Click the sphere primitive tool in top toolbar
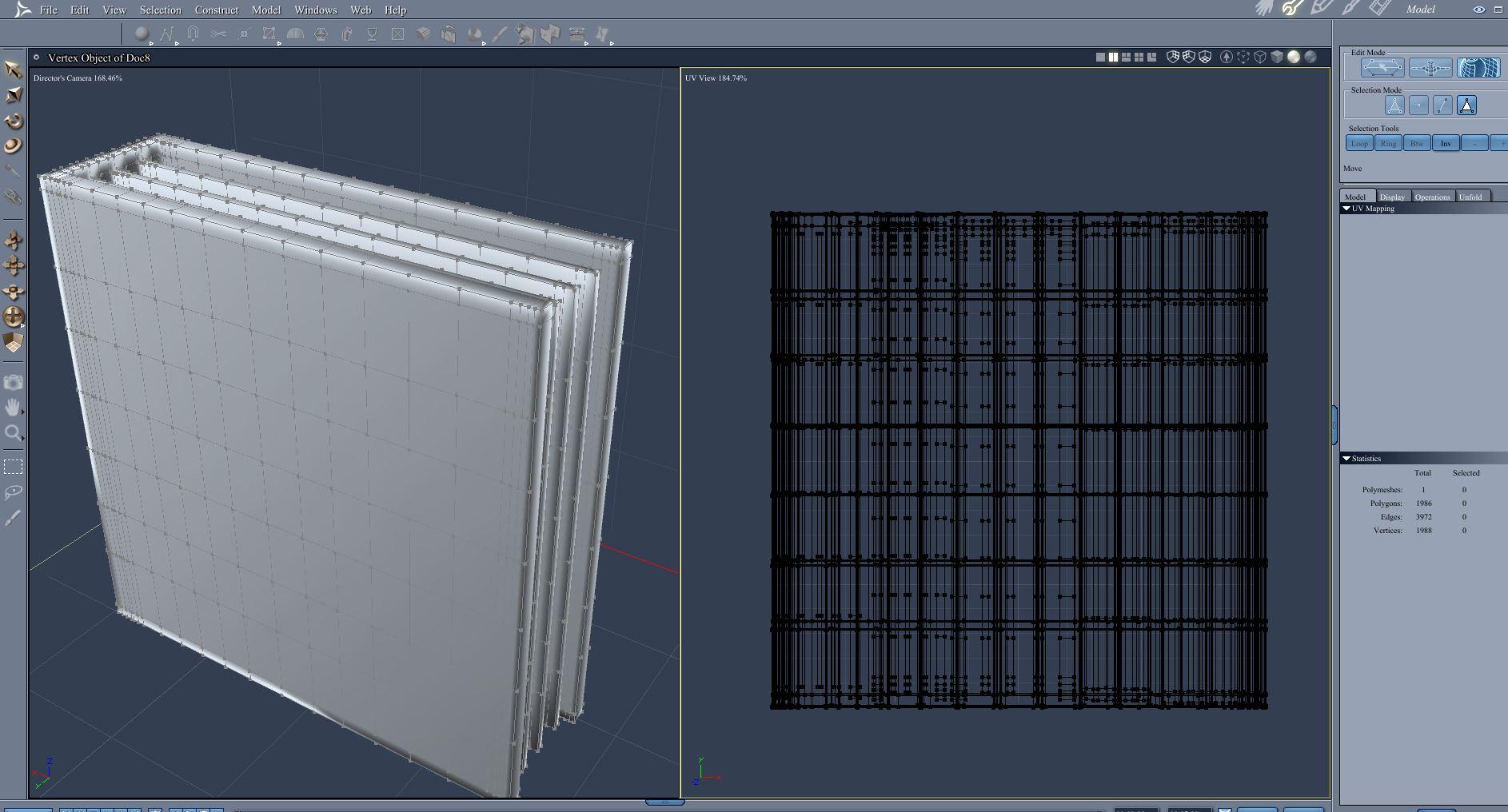1508x812 pixels. tap(142, 34)
